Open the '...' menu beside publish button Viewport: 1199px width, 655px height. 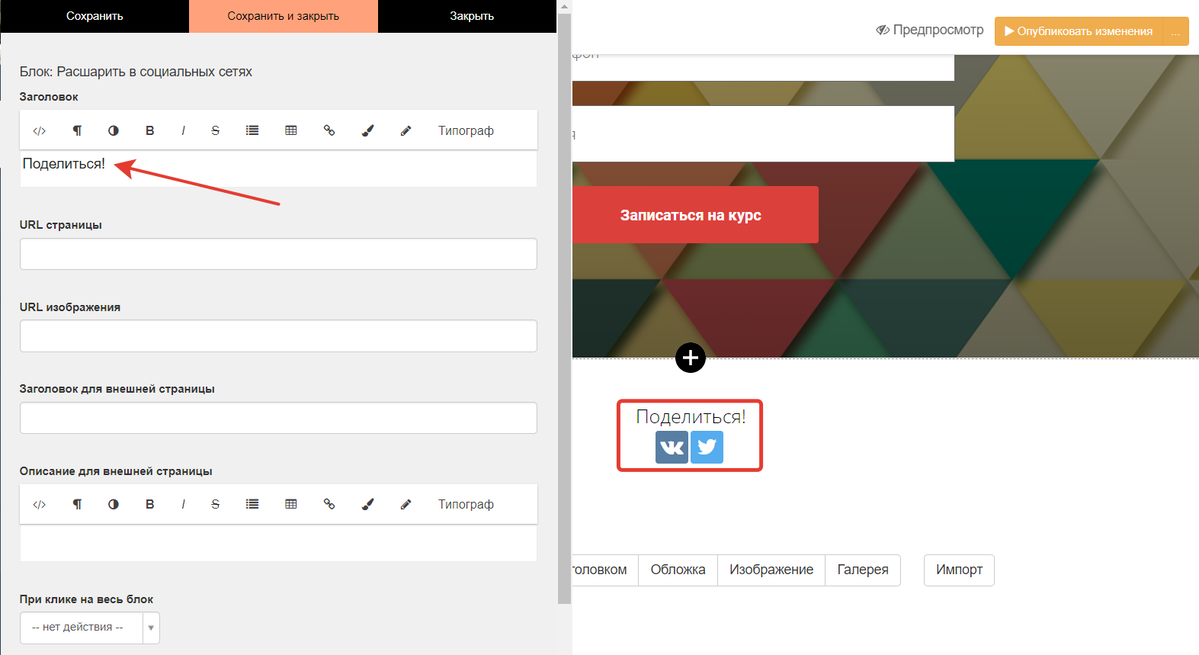1176,31
